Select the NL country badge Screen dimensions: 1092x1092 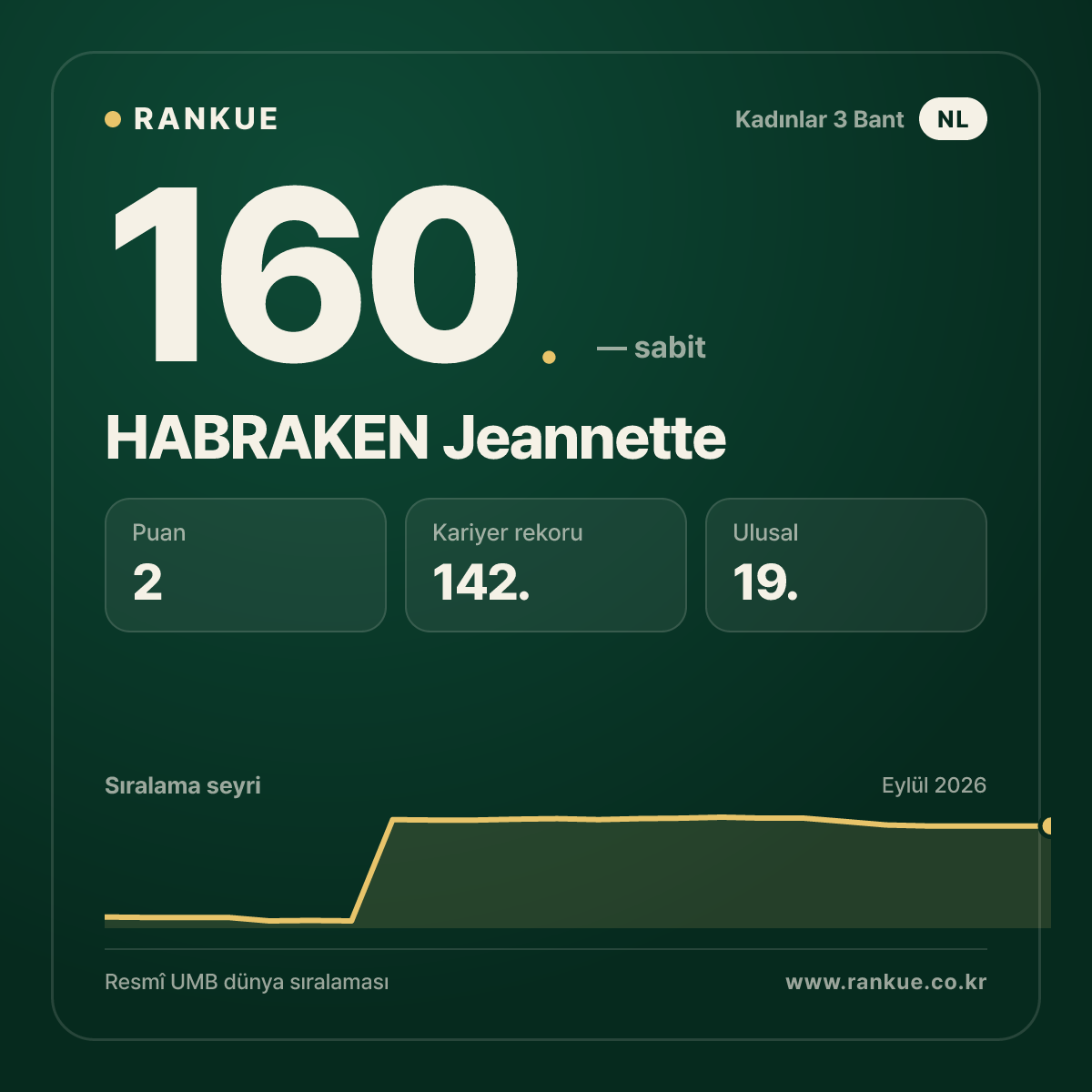pyautogui.click(x=953, y=119)
